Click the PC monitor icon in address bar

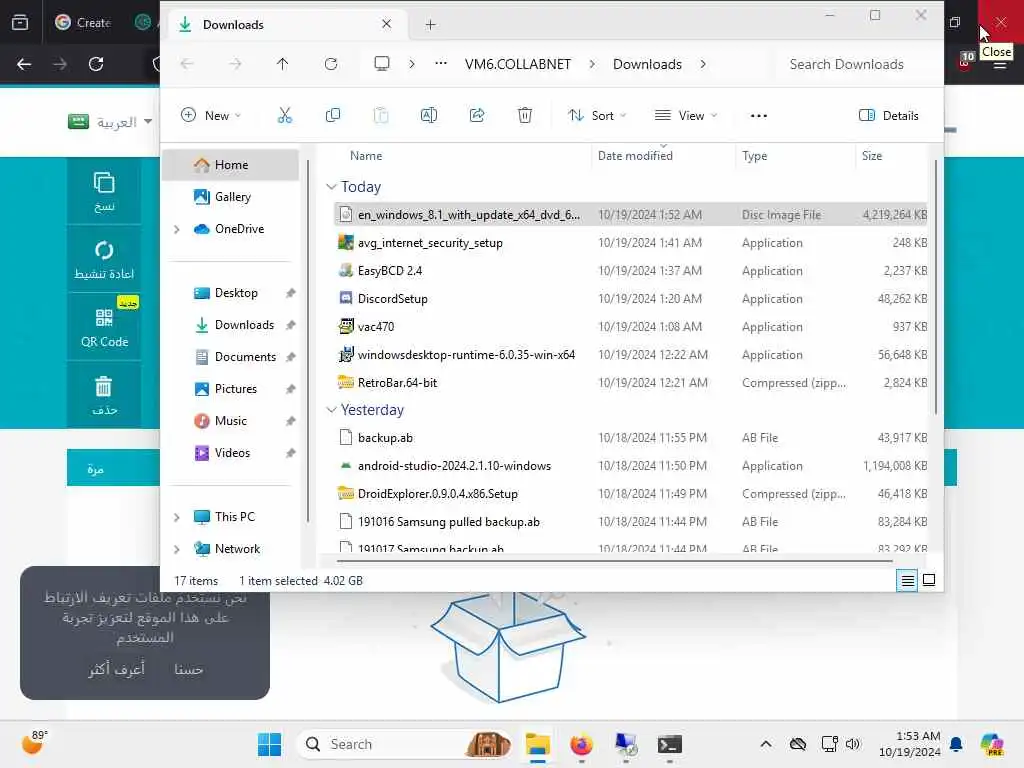(381, 63)
